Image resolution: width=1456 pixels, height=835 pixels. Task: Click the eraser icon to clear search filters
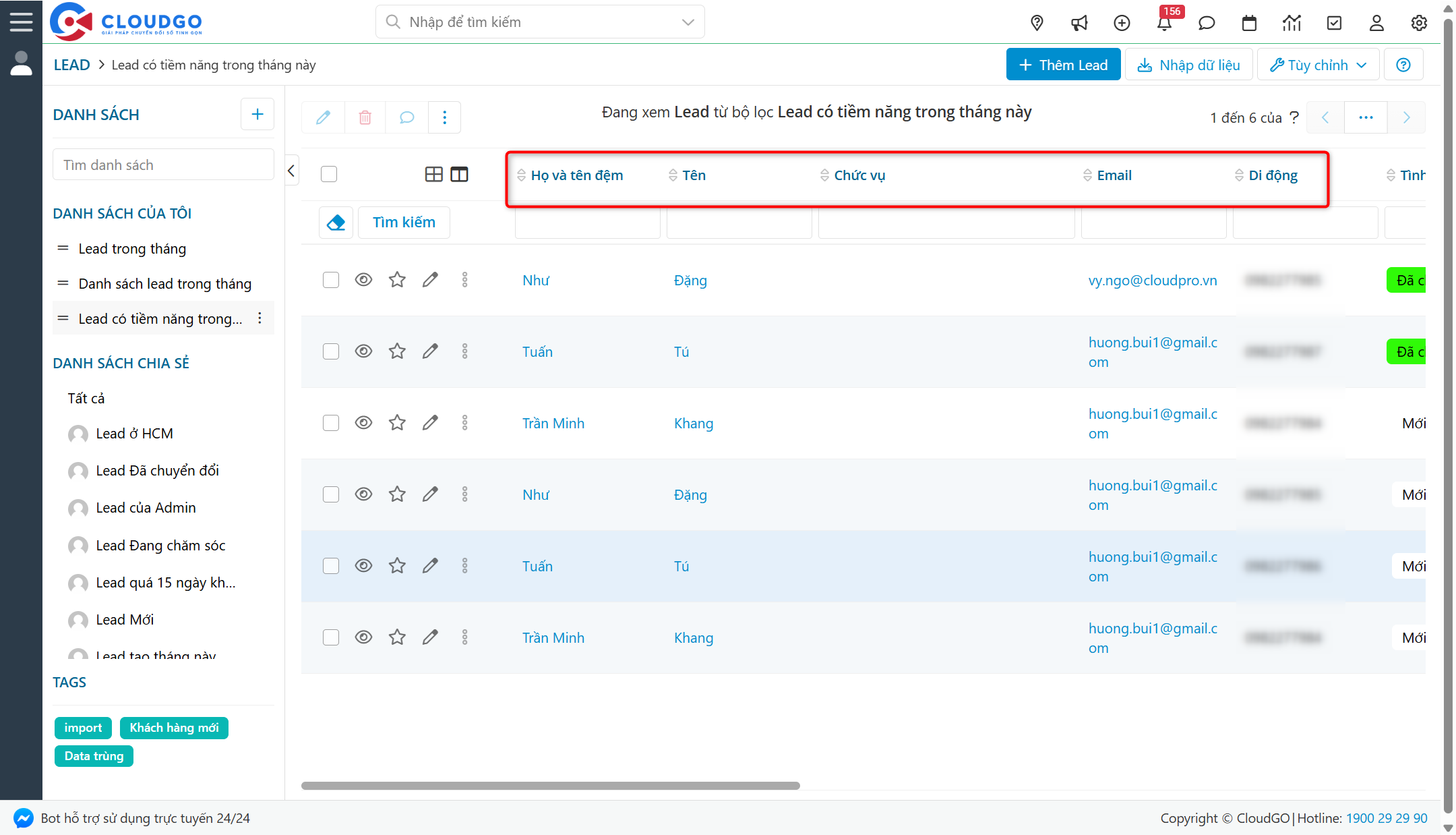(336, 222)
